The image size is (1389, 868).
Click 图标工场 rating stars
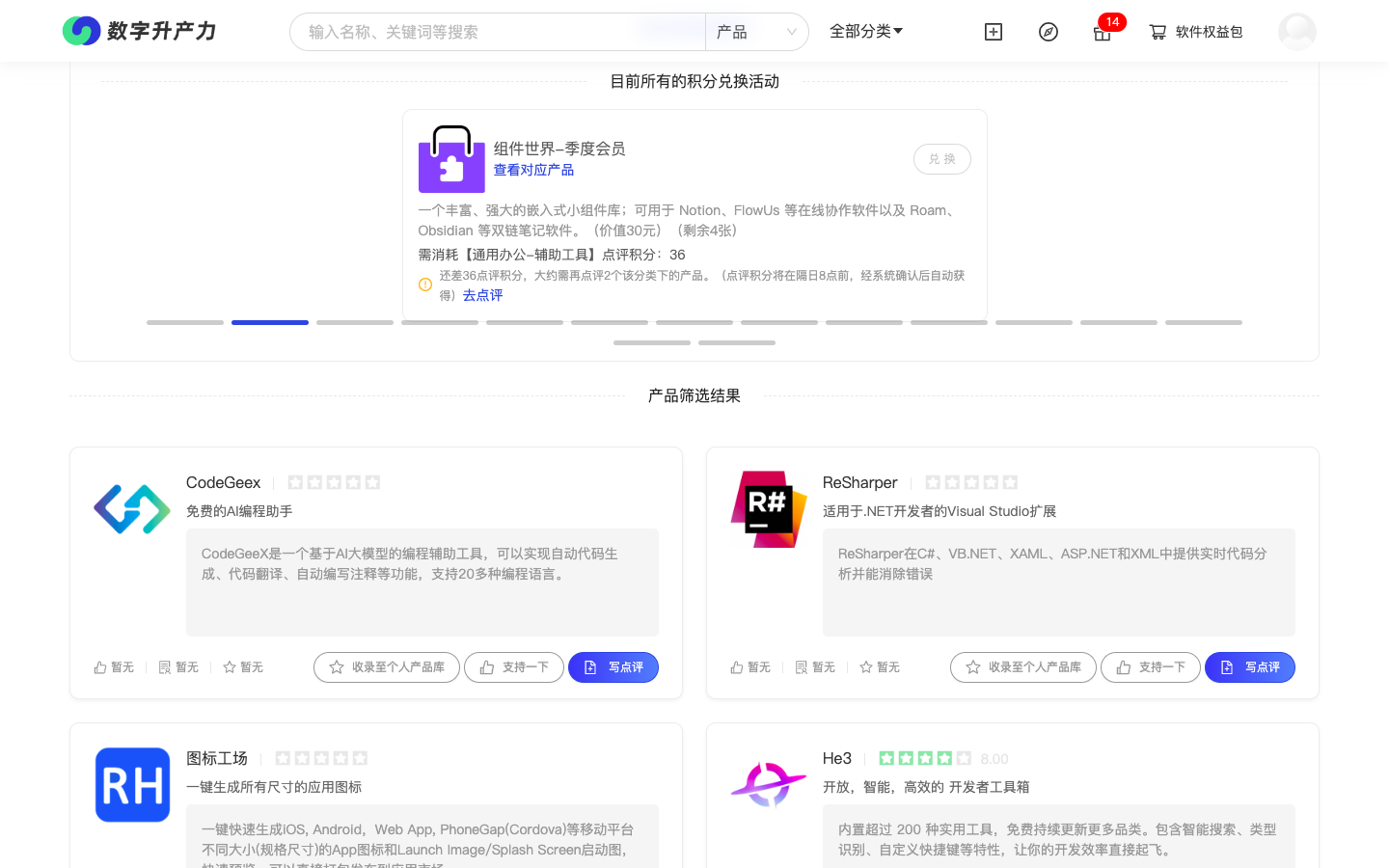[321, 758]
